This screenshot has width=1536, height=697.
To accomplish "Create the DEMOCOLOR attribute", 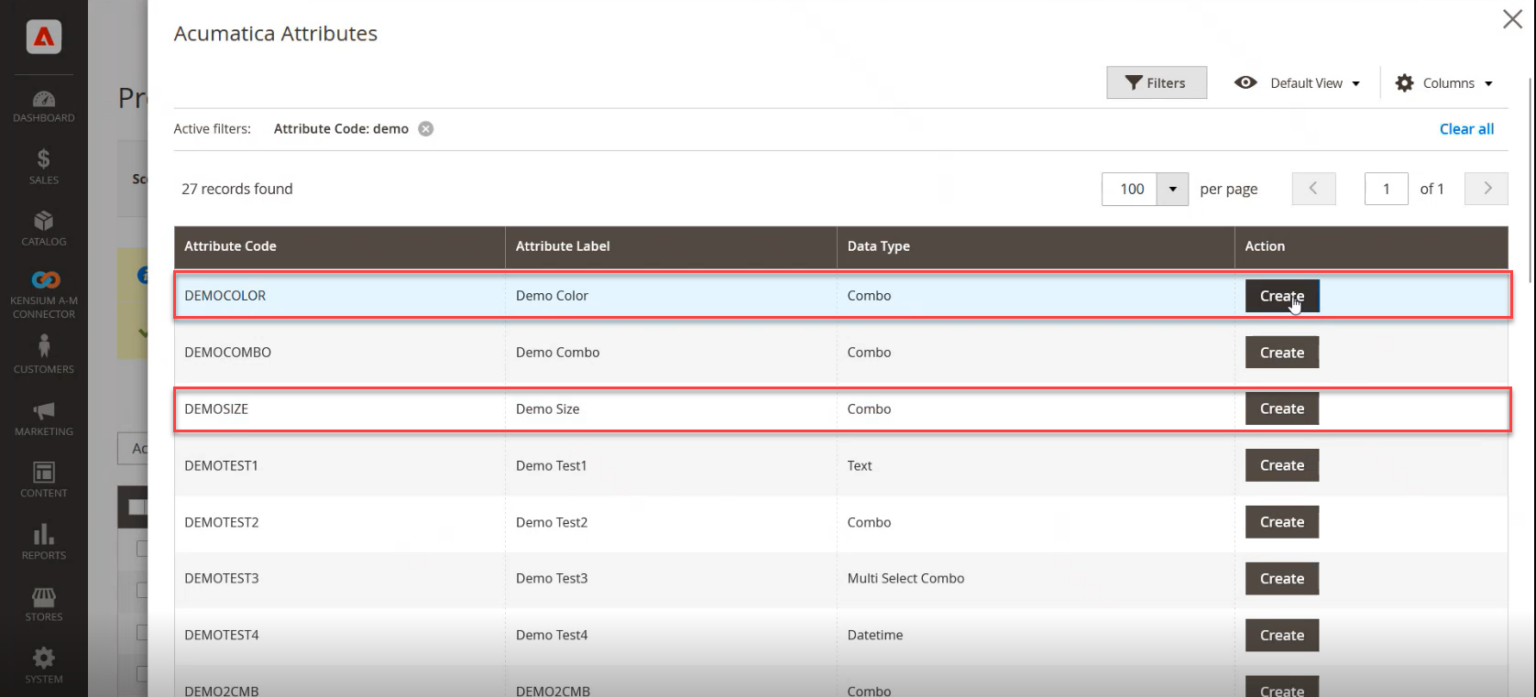I will point(1282,296).
